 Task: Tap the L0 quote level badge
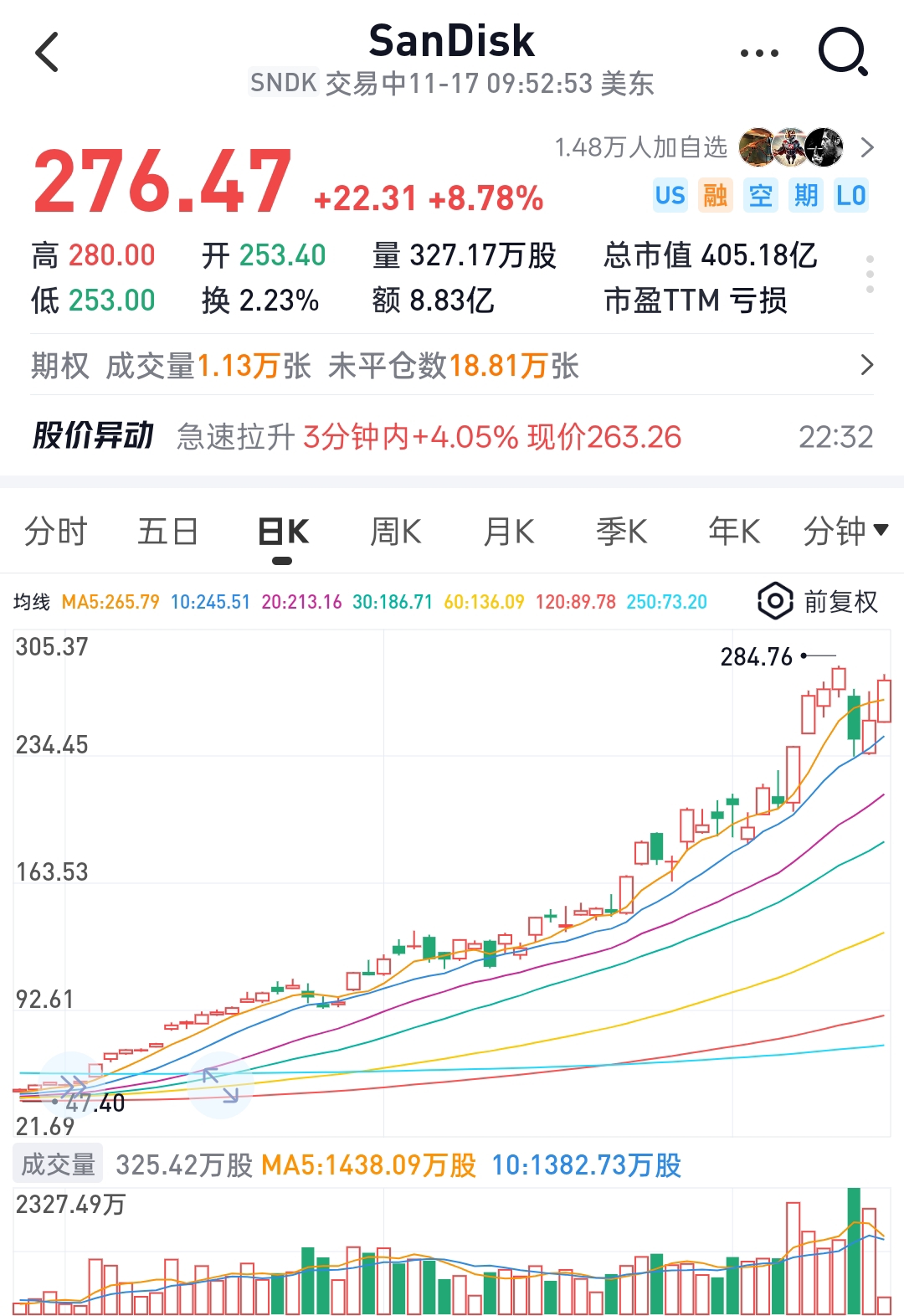(850, 196)
